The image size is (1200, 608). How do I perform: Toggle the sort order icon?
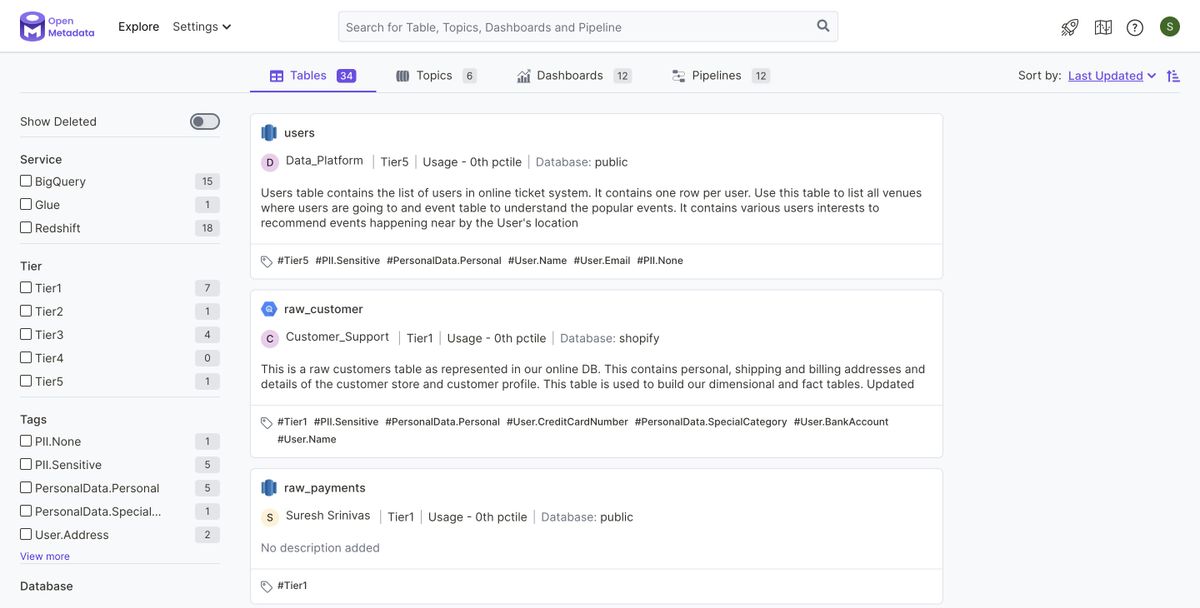click(x=1174, y=76)
